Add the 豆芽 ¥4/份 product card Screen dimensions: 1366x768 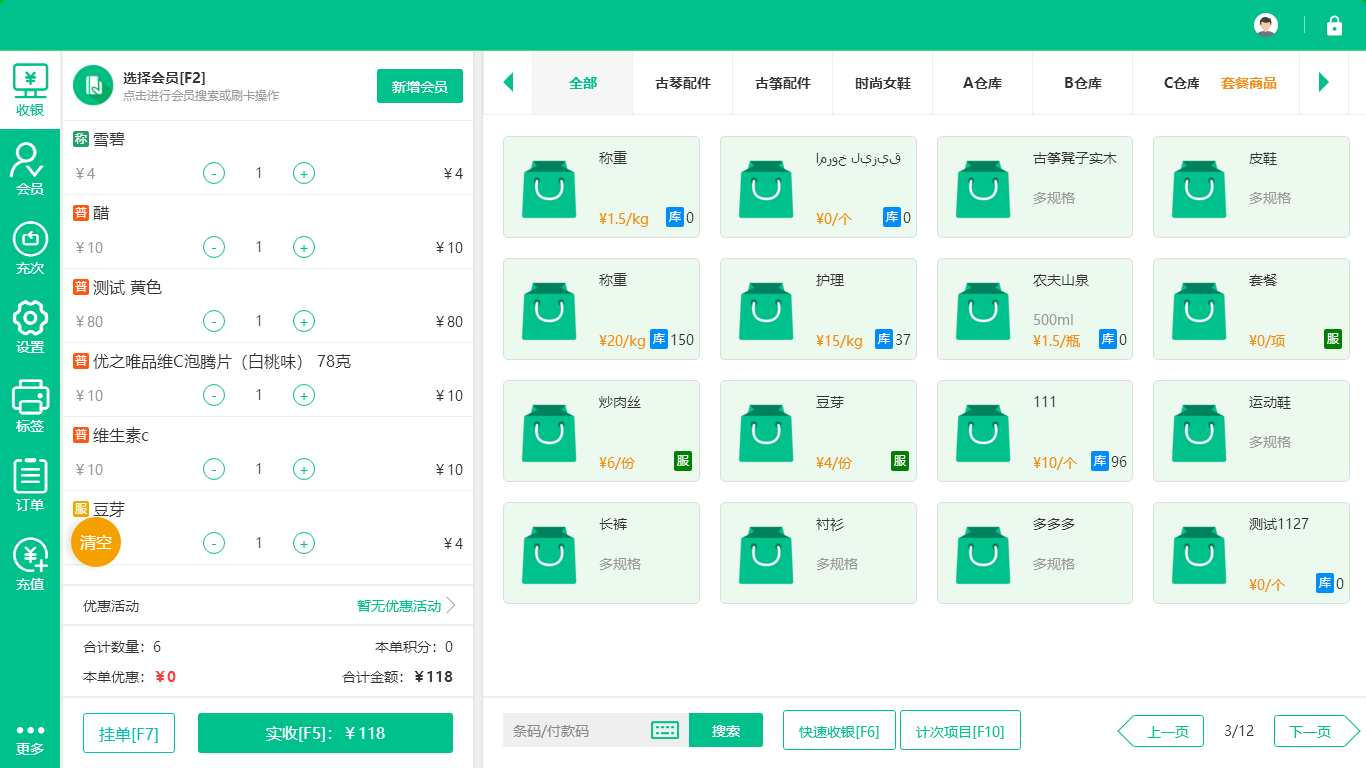click(818, 431)
